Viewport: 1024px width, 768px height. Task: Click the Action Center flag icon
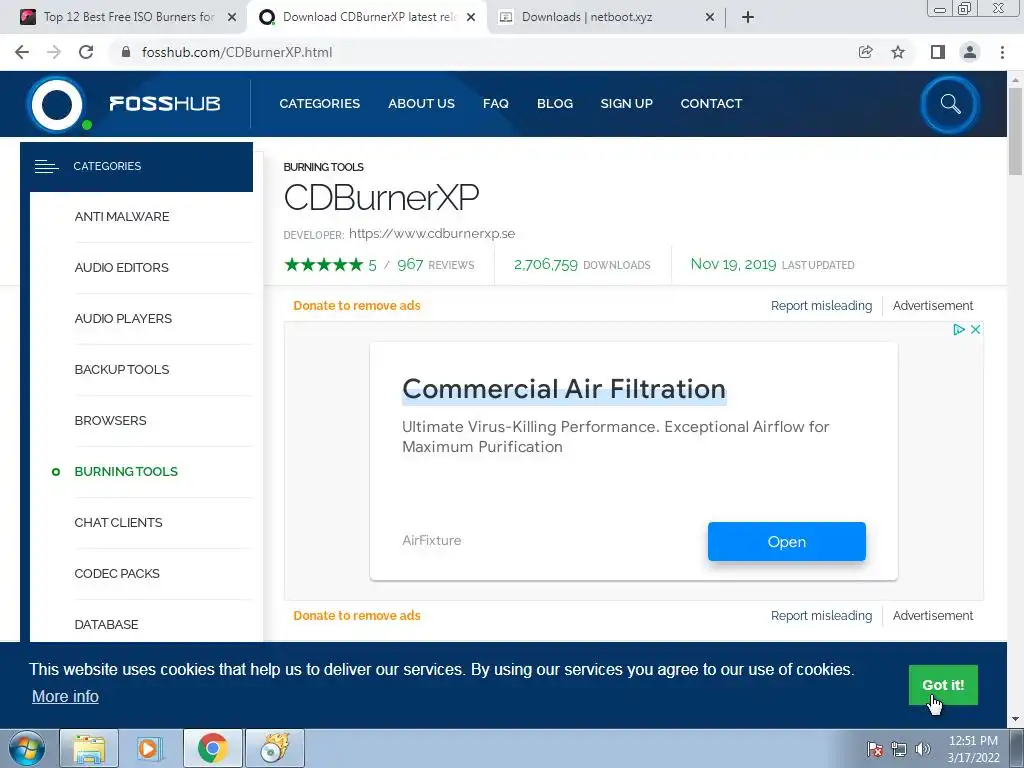(x=875, y=749)
